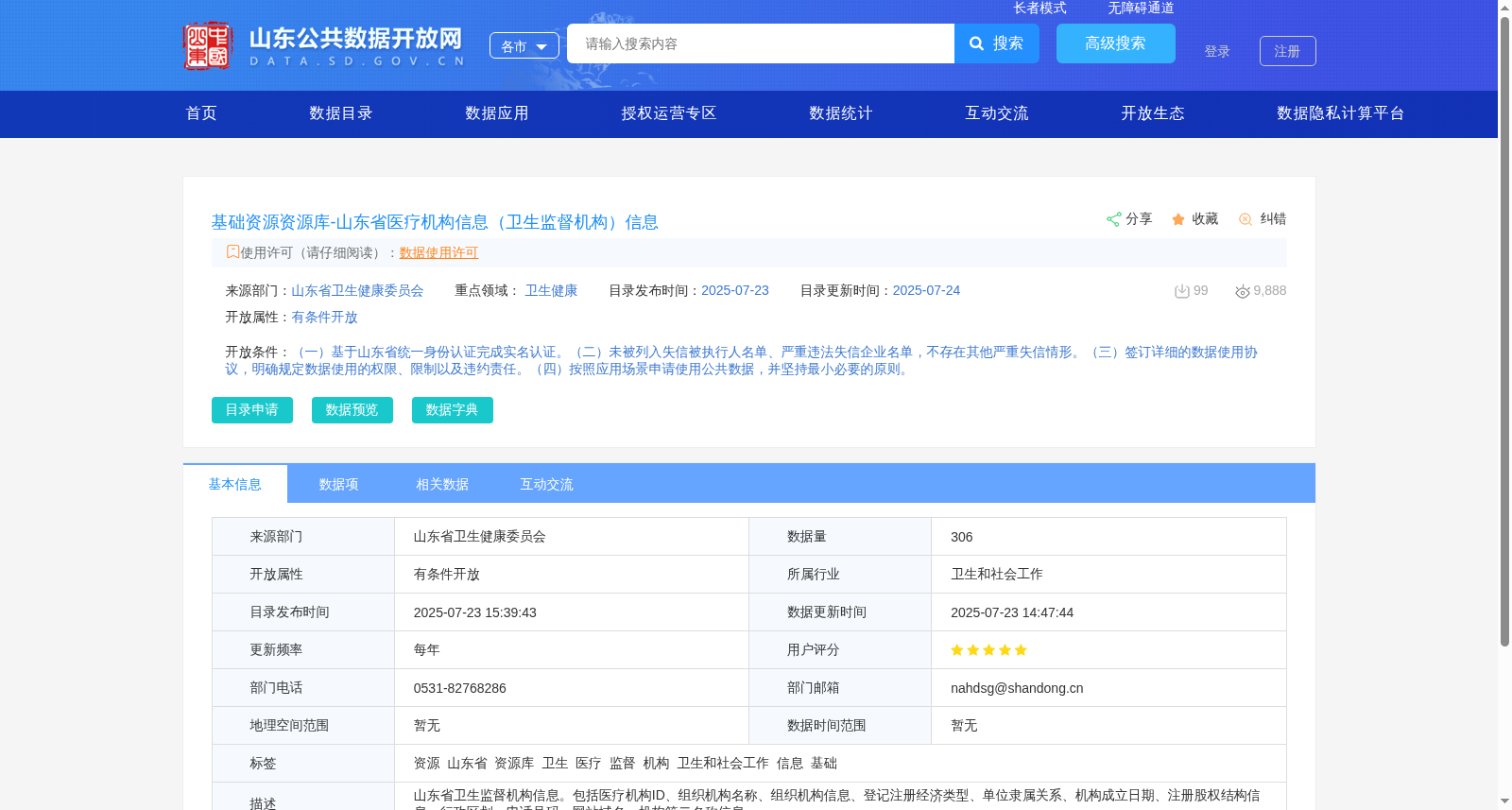Screen dimensions: 1512x810
Task: Click the error-report icon next to 纠错
Action: [1246, 219]
